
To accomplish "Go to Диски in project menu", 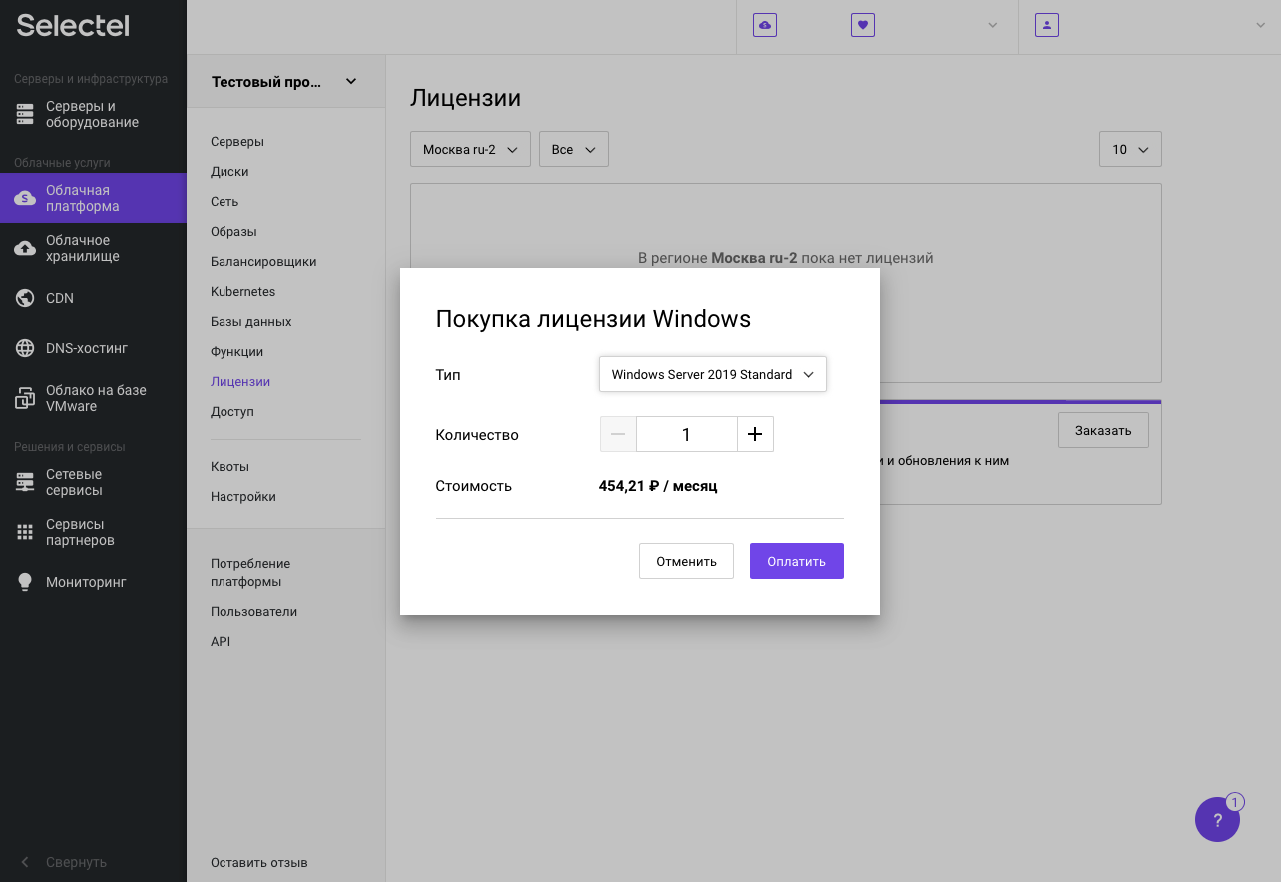I will [230, 172].
